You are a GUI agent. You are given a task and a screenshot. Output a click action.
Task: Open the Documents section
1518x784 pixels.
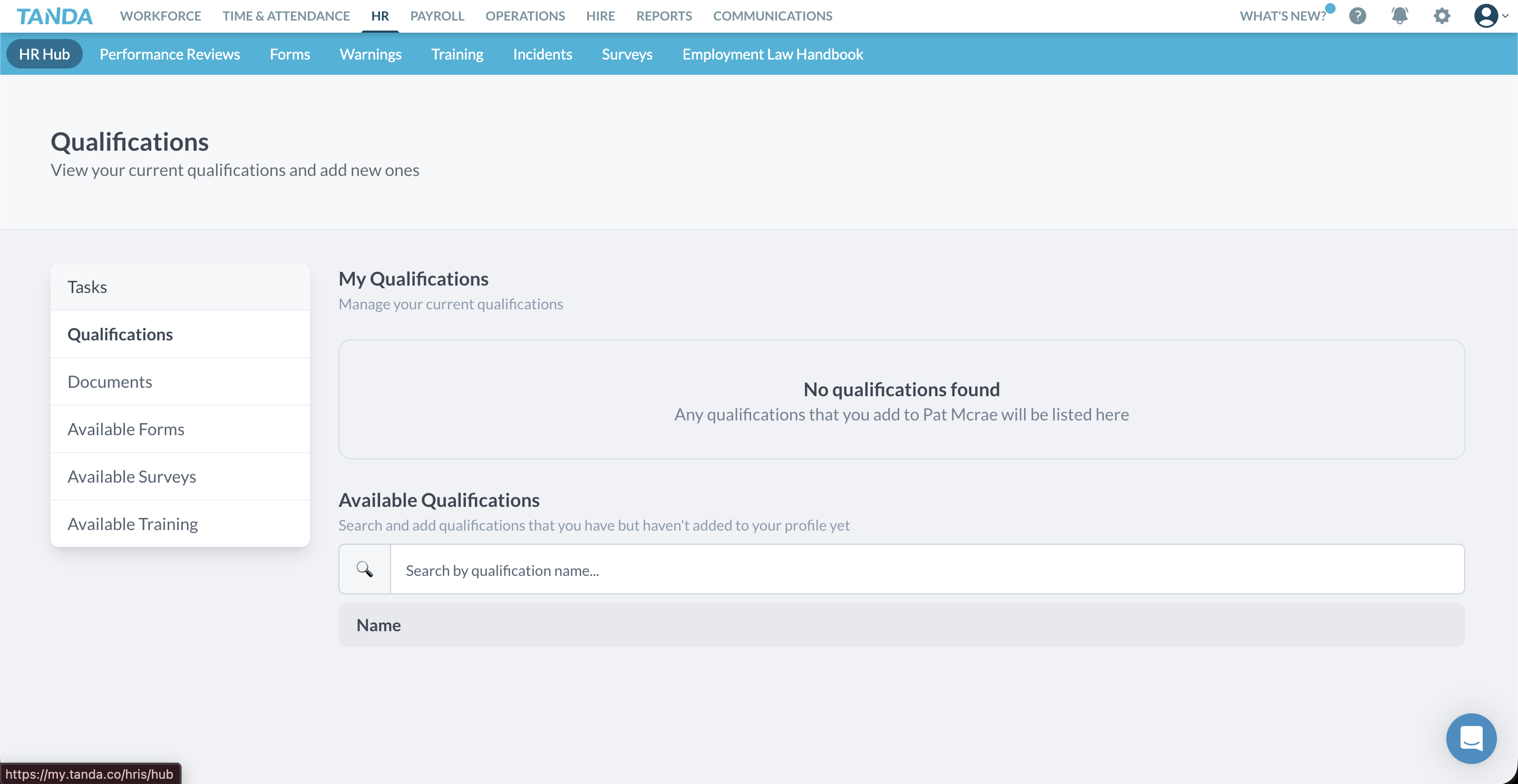pyautogui.click(x=110, y=381)
